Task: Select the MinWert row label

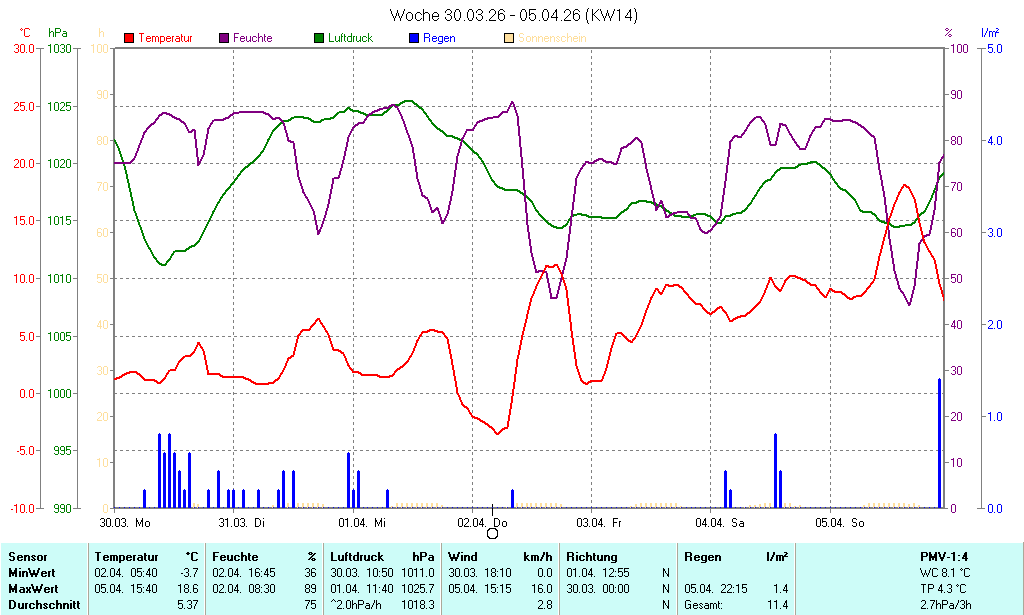Action: point(30,573)
